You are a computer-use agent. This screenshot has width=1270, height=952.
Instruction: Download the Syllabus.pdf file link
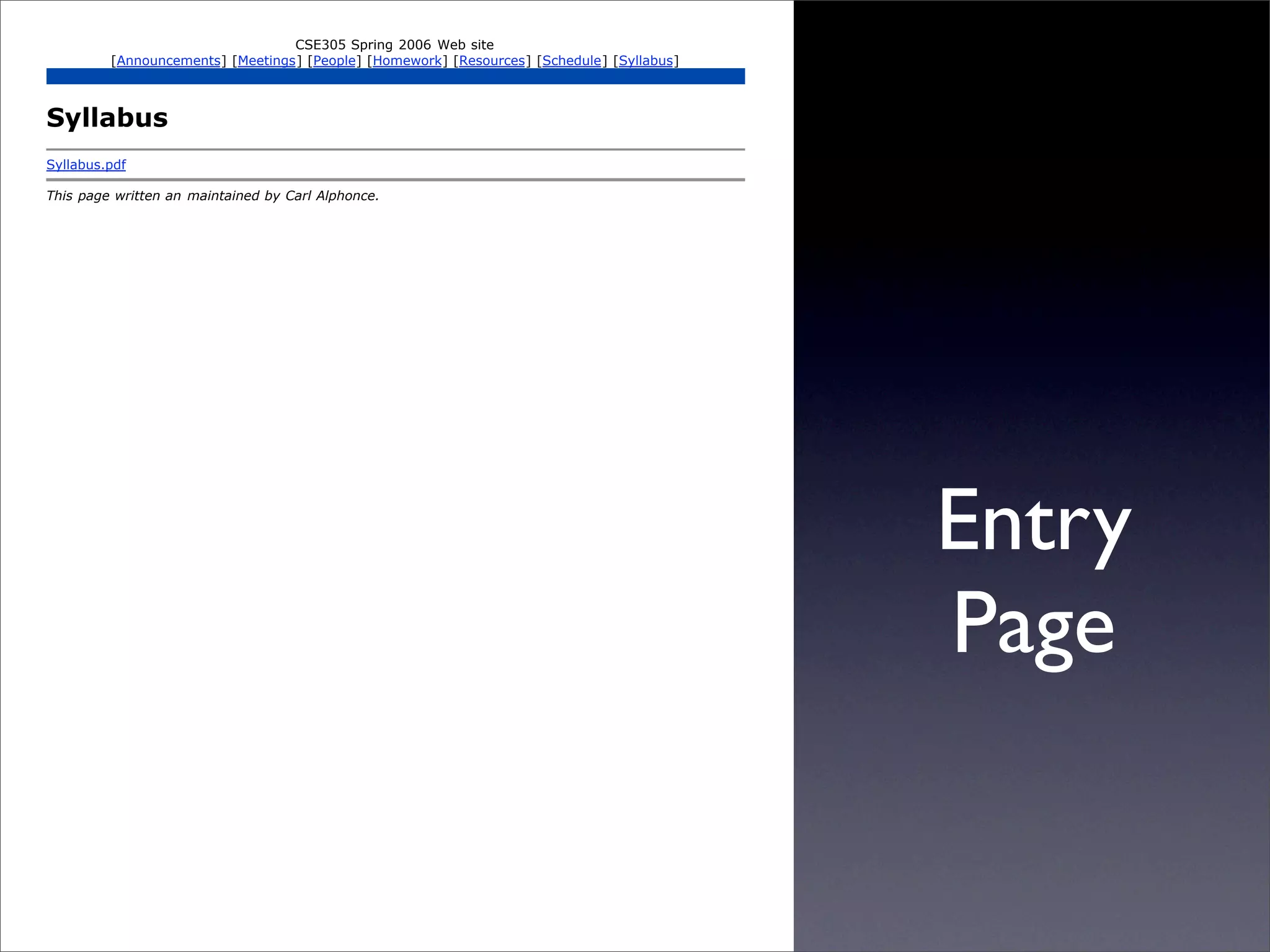point(86,165)
